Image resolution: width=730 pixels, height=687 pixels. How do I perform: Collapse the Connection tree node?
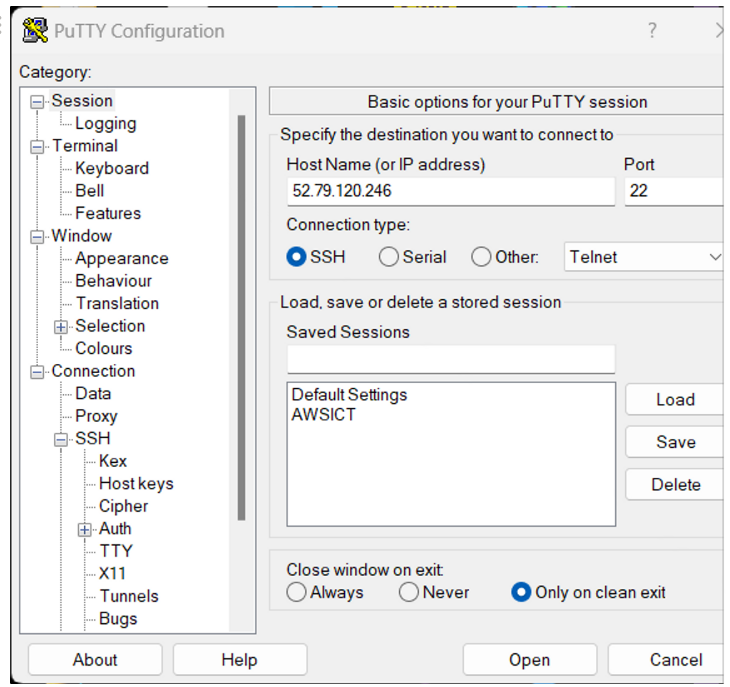pos(37,372)
